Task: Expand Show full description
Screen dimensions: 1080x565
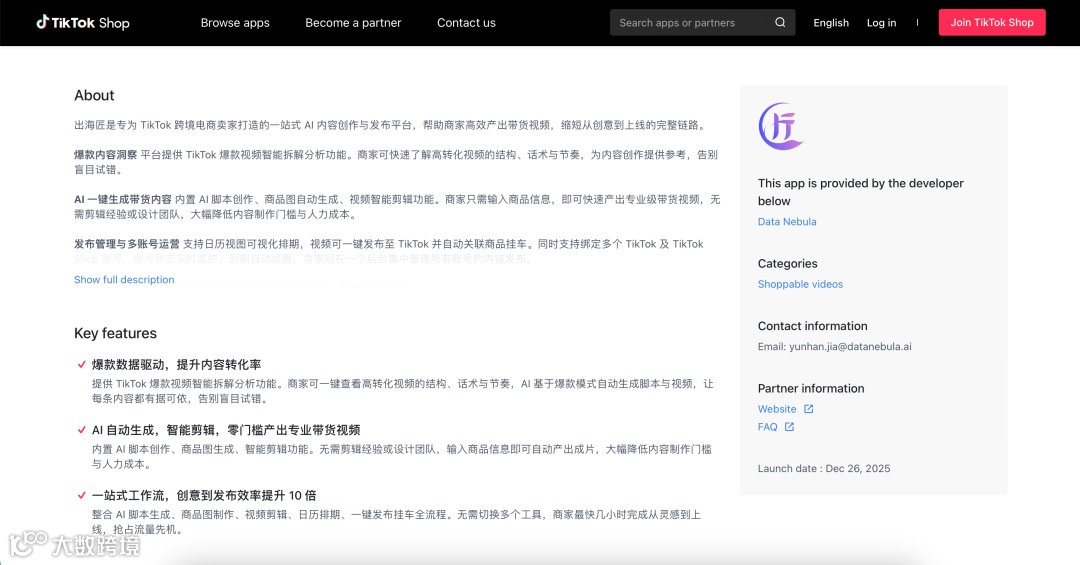Action: [124, 280]
